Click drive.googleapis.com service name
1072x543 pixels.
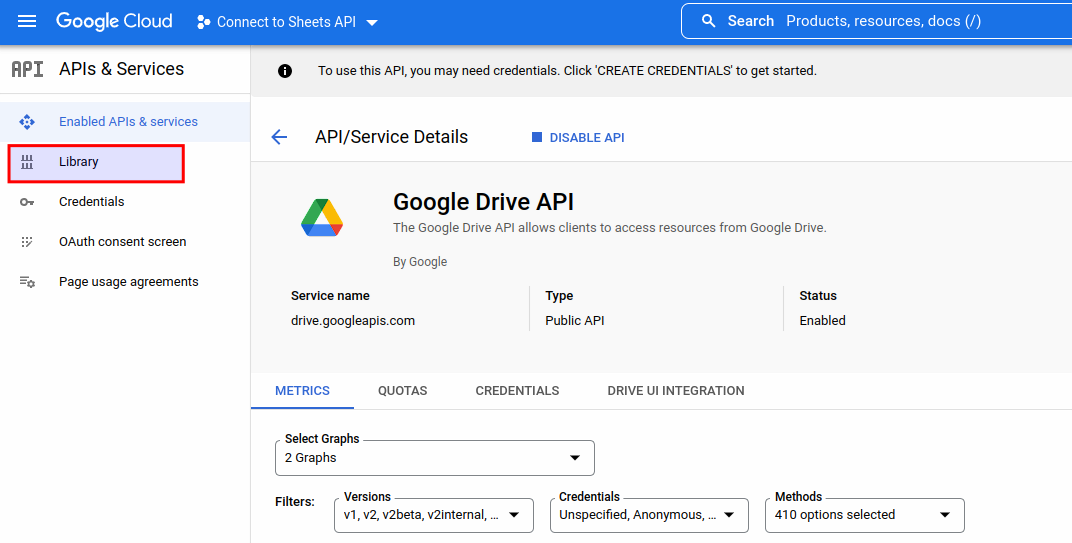tap(353, 321)
